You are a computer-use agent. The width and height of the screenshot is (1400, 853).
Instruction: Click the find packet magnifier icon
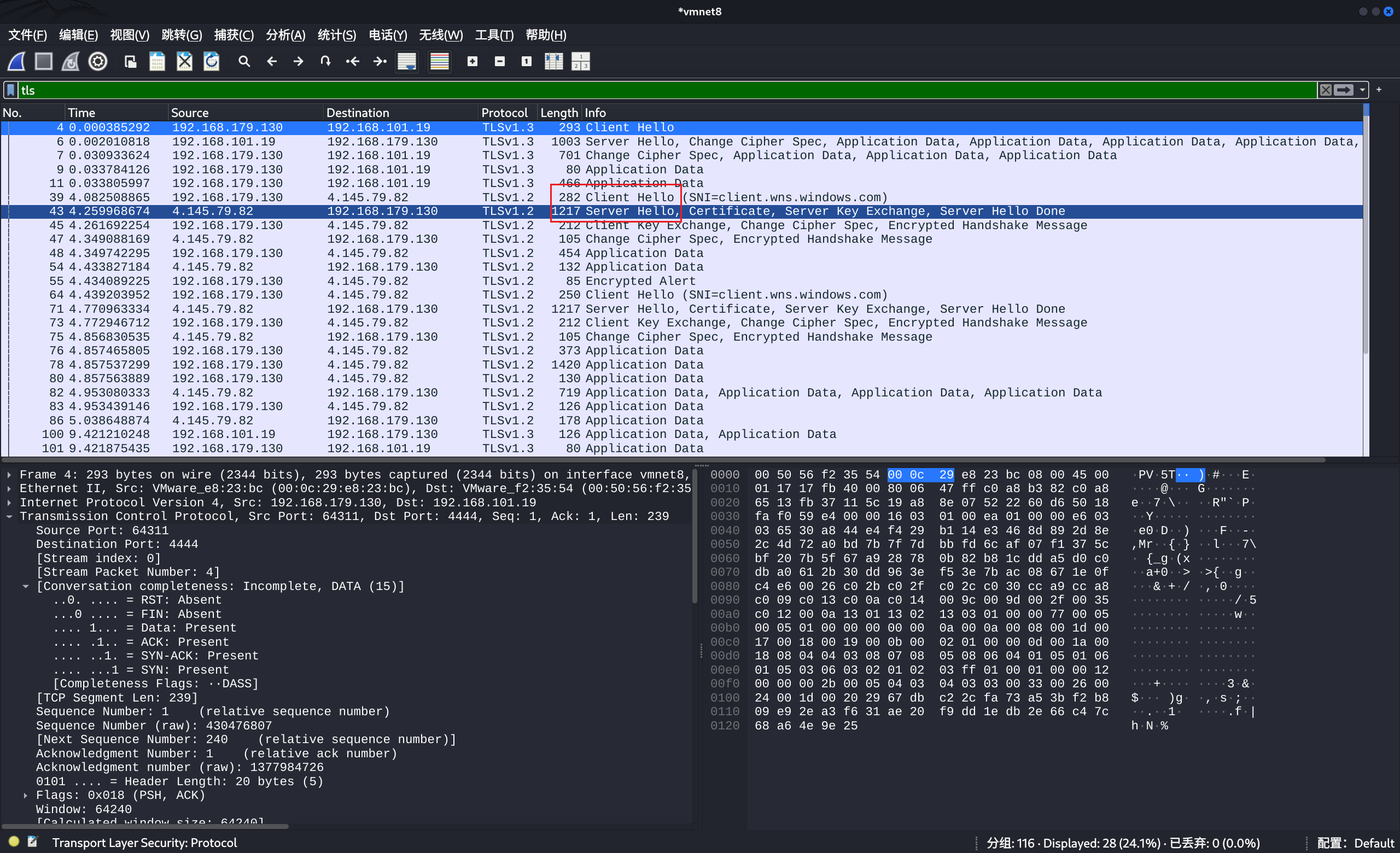point(244,61)
